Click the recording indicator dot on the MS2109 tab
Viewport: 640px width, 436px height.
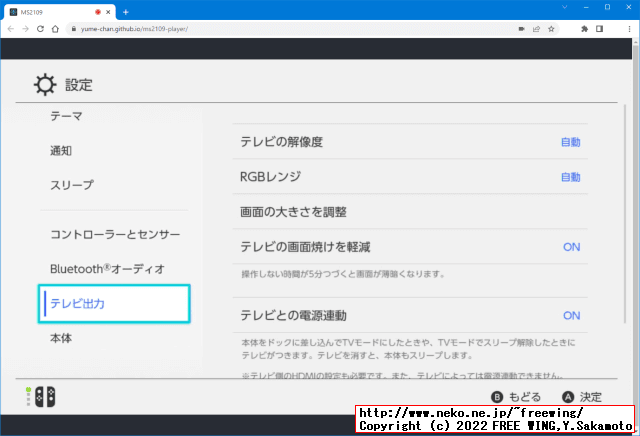(98, 12)
